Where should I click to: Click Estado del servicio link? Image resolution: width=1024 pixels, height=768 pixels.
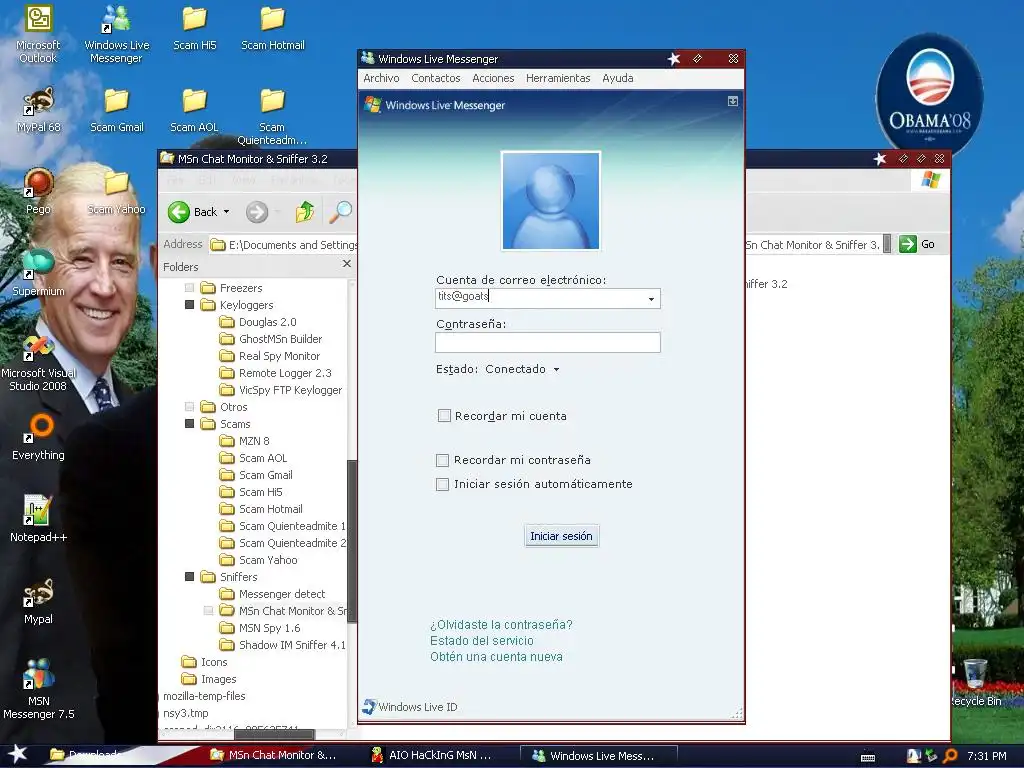click(x=481, y=641)
